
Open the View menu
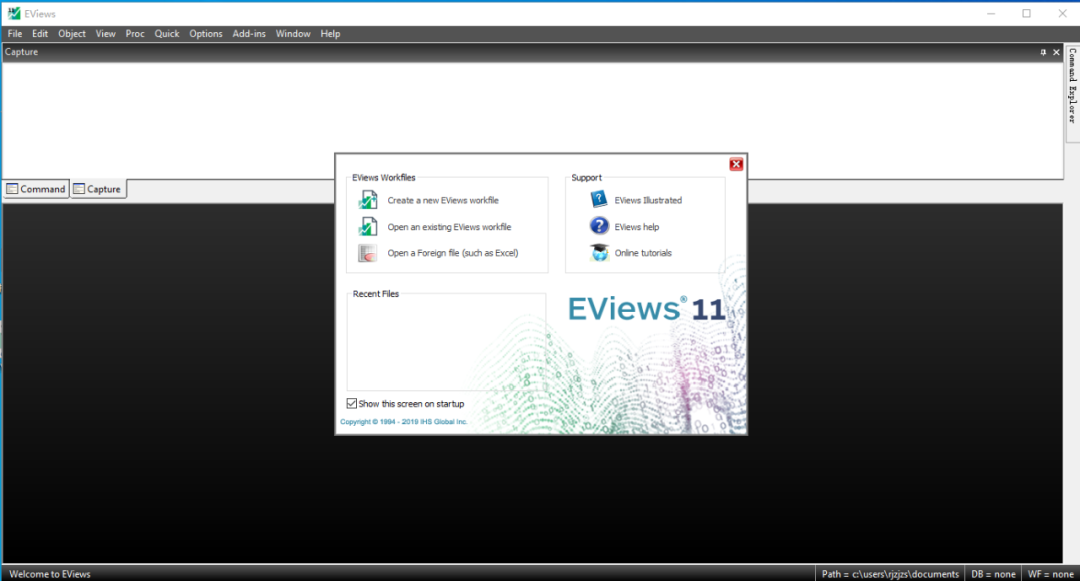pyautogui.click(x=105, y=34)
